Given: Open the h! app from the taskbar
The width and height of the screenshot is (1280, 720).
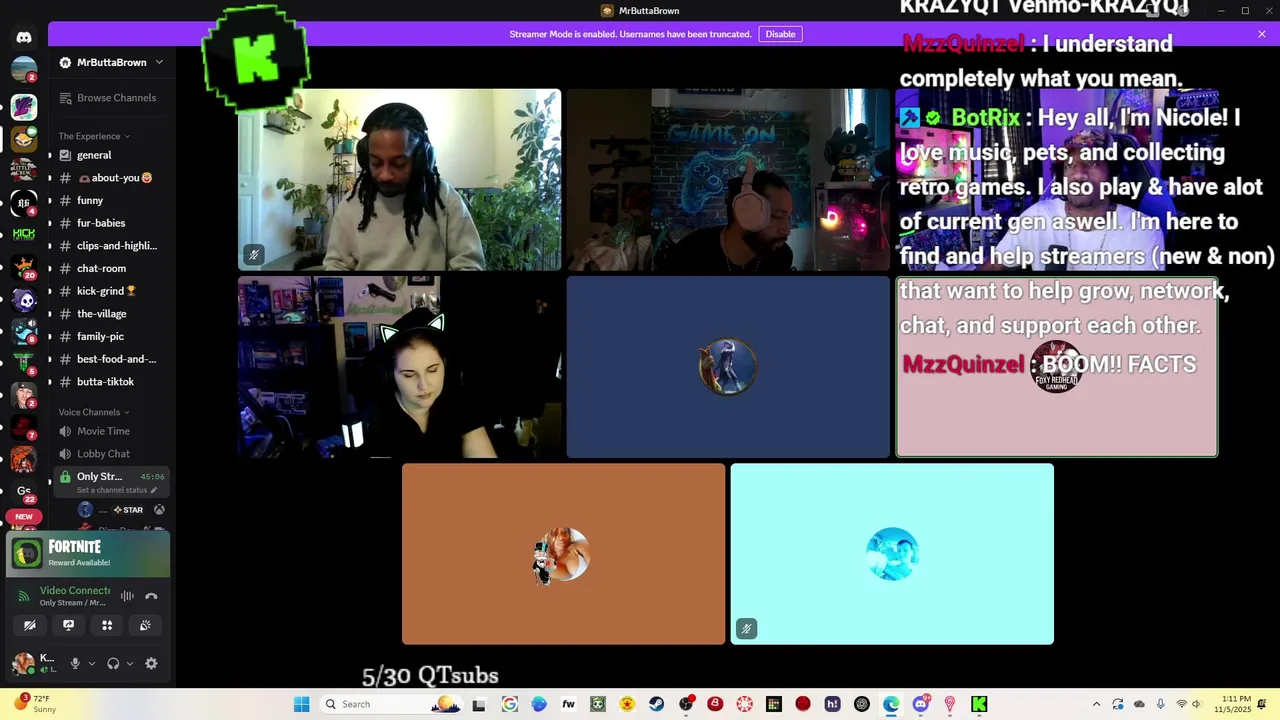Looking at the screenshot, I should click(832, 704).
